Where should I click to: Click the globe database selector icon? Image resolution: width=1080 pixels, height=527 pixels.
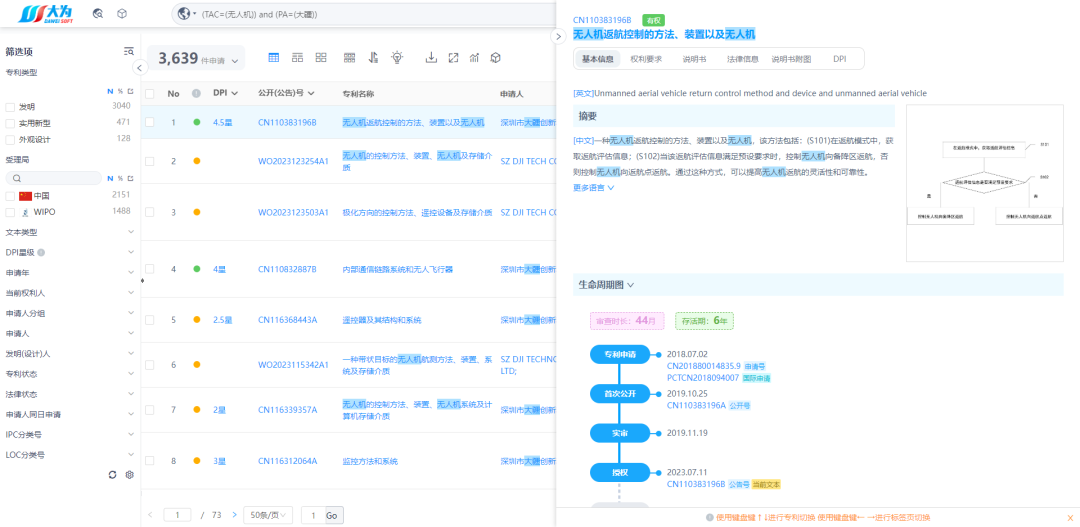click(x=183, y=14)
